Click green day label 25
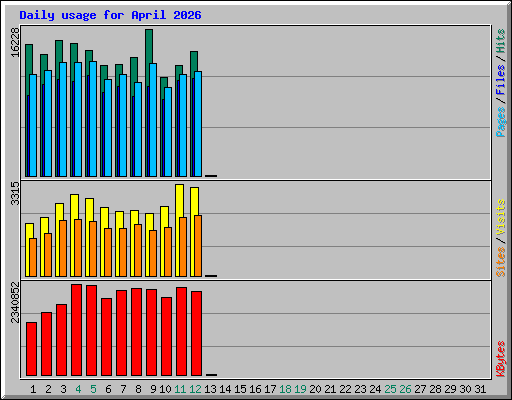The image size is (512, 400). tap(390, 389)
